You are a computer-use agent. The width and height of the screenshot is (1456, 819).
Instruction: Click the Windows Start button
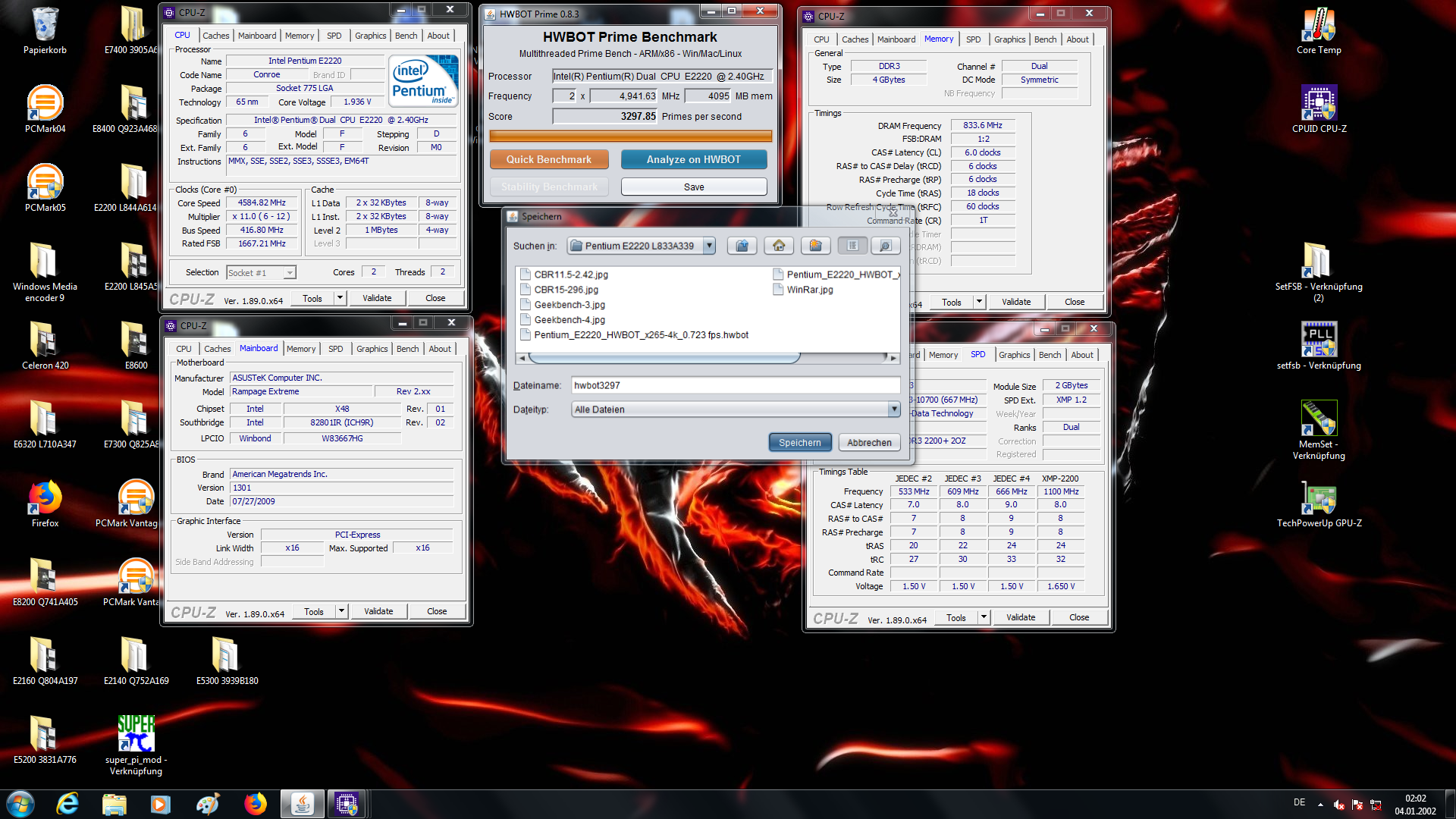pyautogui.click(x=20, y=804)
